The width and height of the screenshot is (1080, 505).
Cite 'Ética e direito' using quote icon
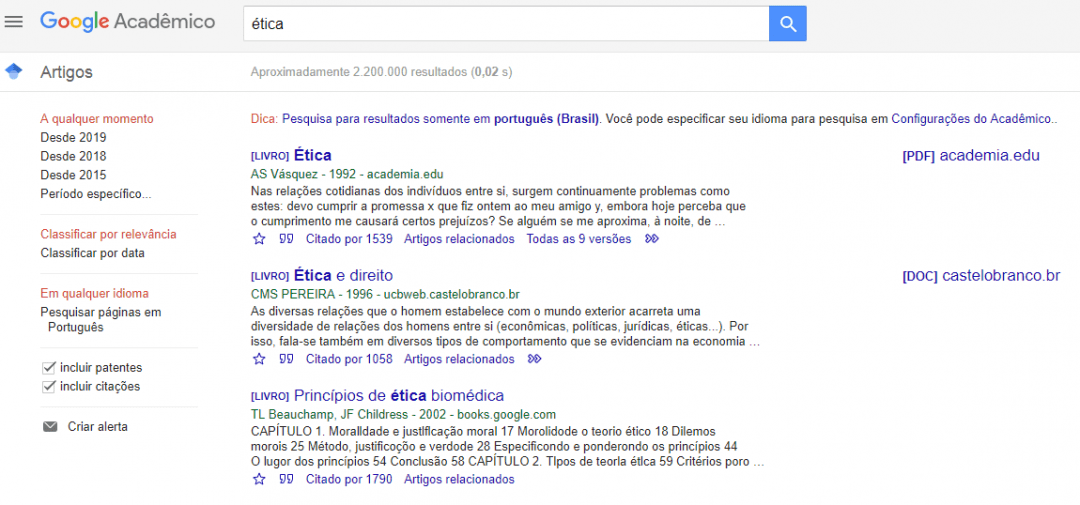(286, 359)
